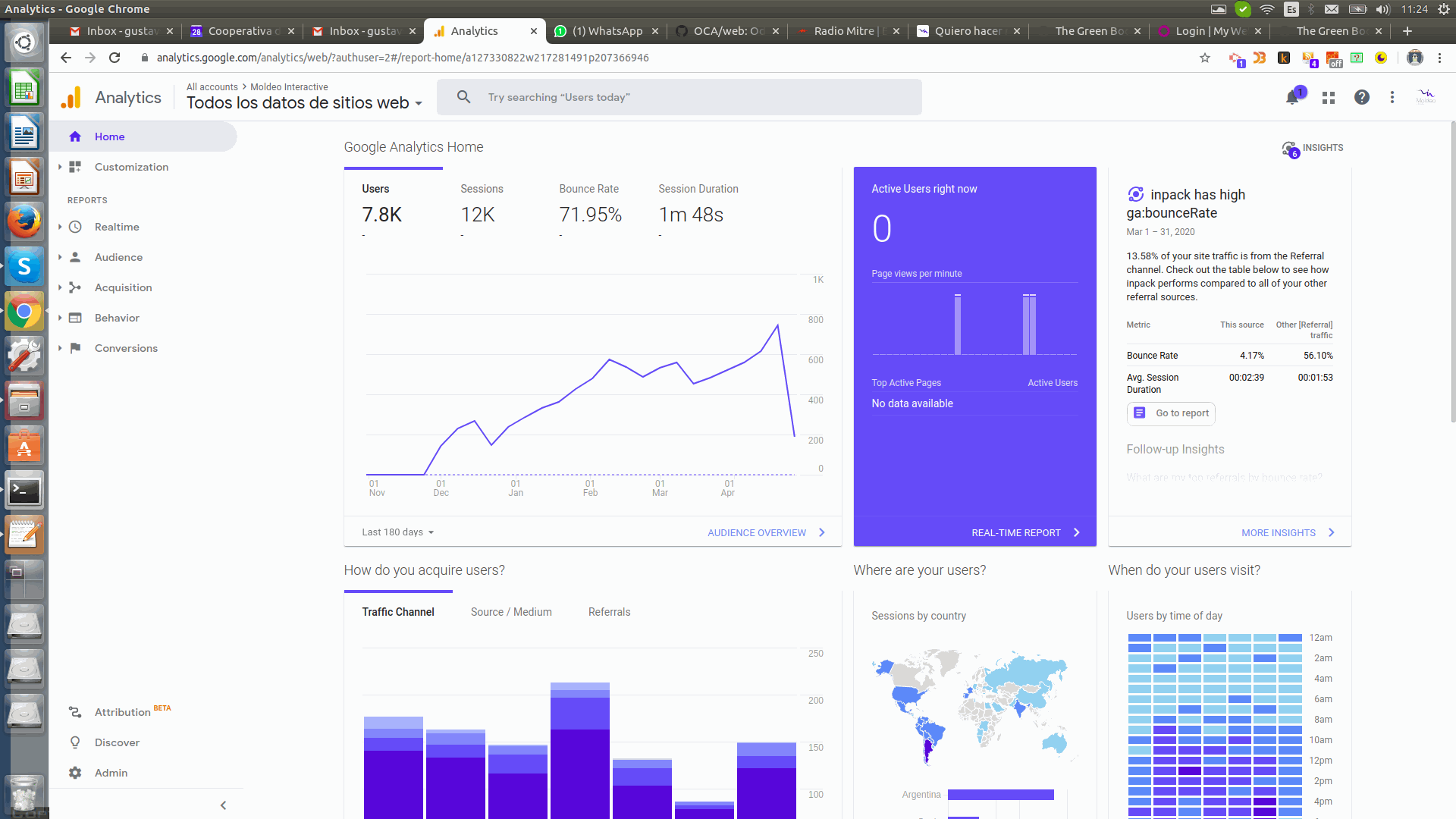Click the Behavior report icon
Viewport: 1456px width, 819px height.
point(75,318)
